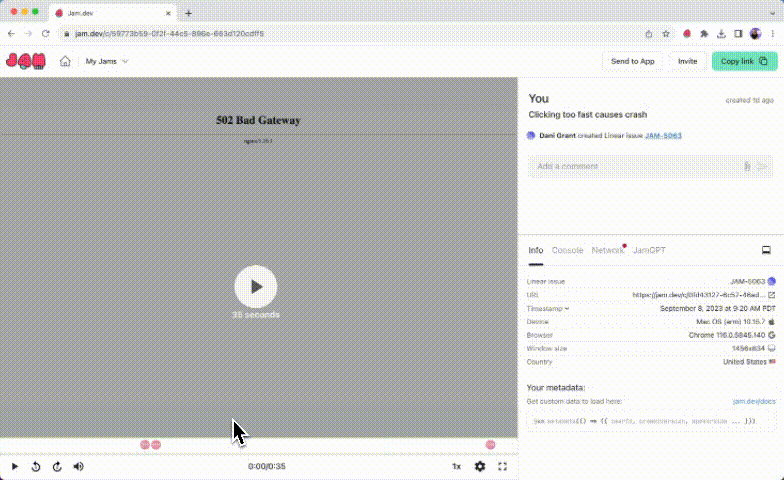
Task: Click the Copy link button
Action: pos(743,61)
